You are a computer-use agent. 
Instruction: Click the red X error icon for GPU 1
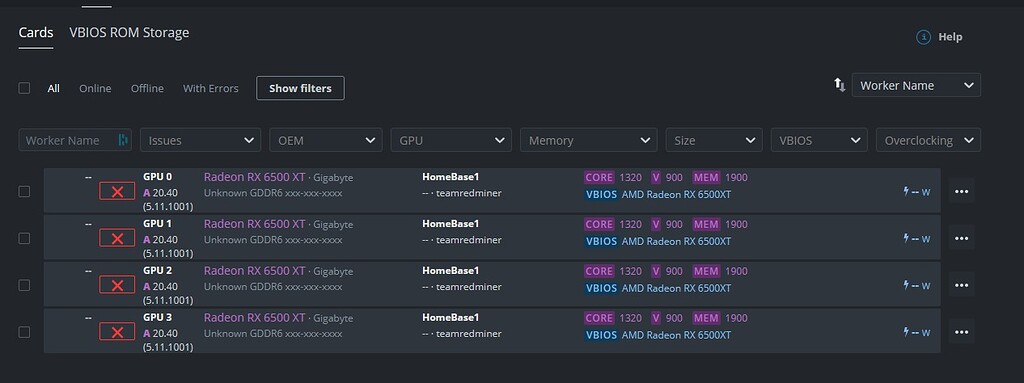click(117, 239)
